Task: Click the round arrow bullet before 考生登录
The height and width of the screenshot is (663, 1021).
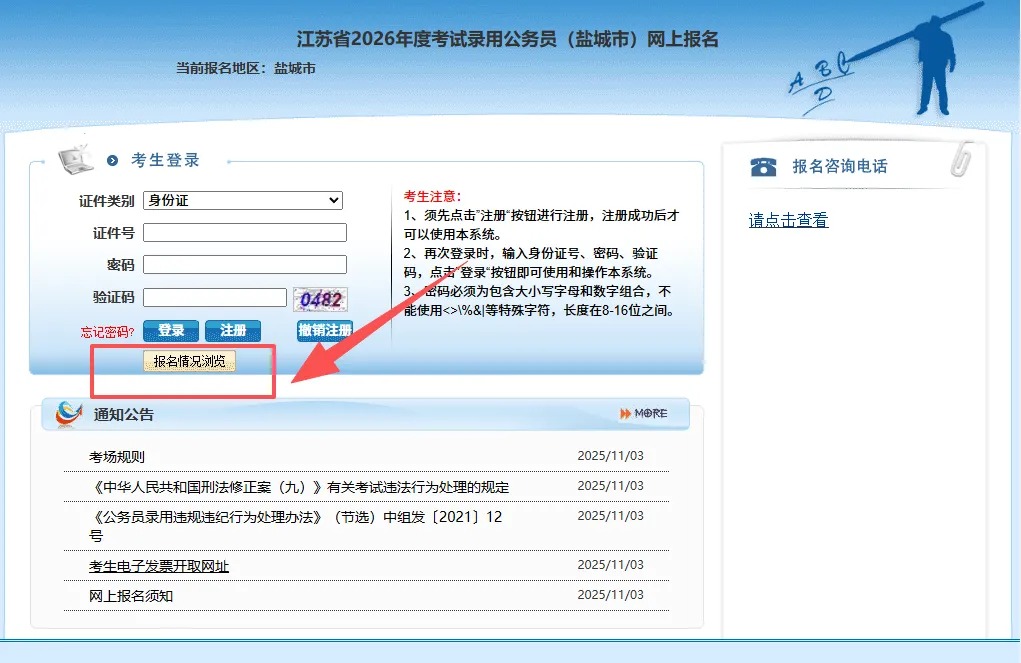Action: point(113,160)
